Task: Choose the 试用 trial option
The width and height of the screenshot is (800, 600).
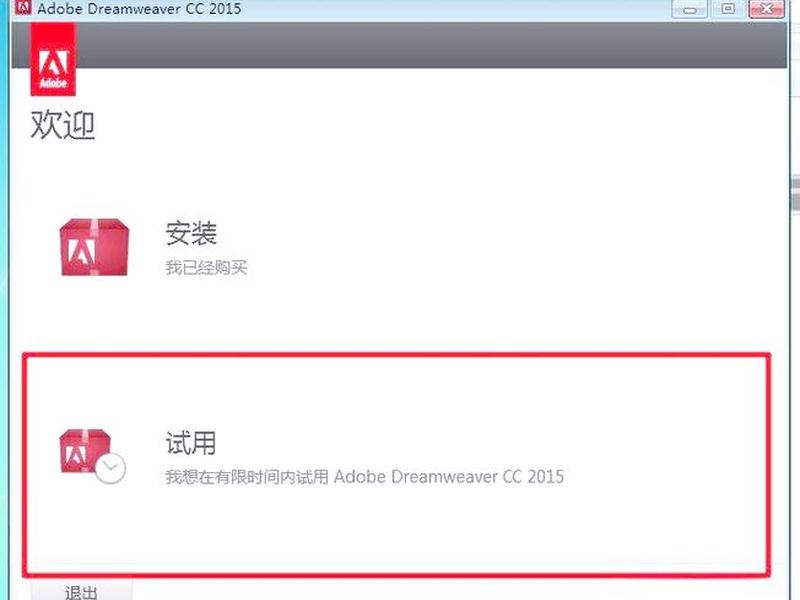Action: point(191,442)
